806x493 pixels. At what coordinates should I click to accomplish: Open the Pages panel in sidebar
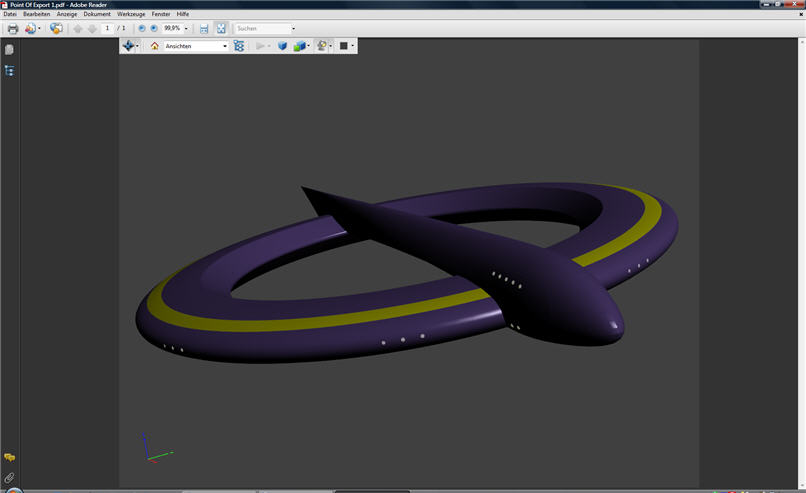coord(9,49)
